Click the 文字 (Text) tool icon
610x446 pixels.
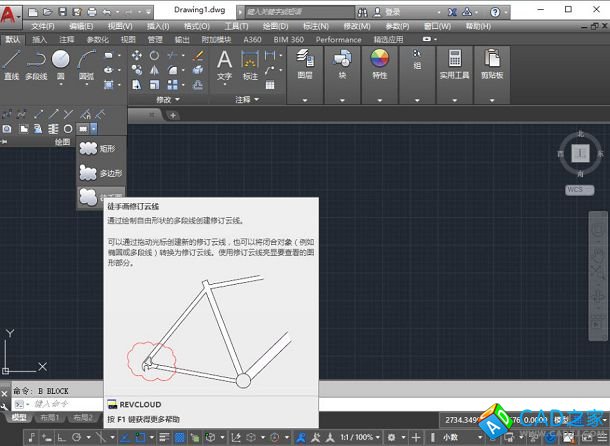pyautogui.click(x=224, y=61)
